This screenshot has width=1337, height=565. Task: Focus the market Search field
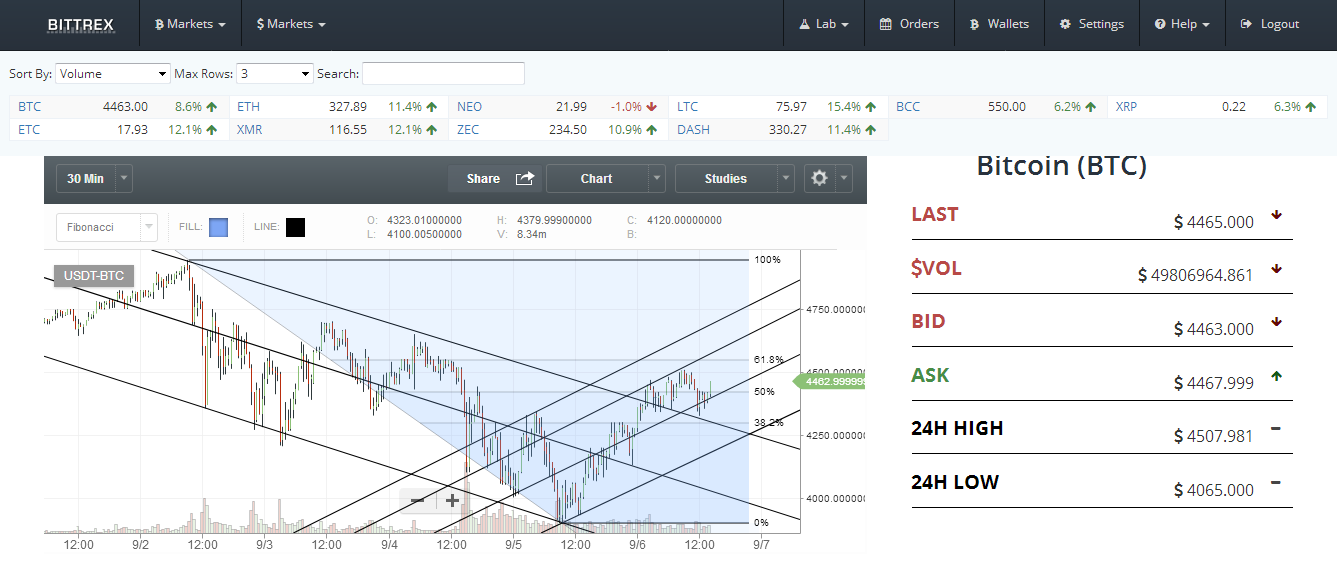click(443, 74)
